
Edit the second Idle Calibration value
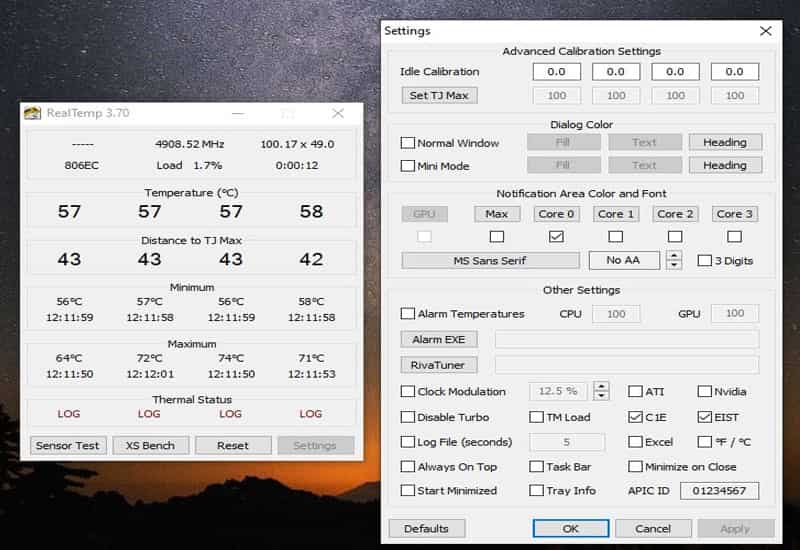pyautogui.click(x=616, y=72)
